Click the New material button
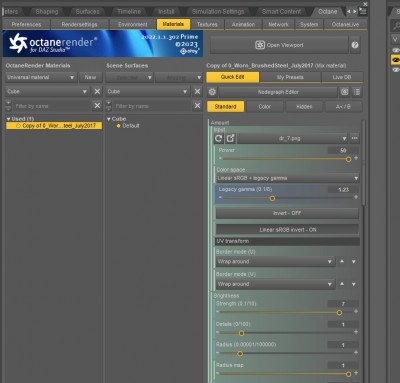The height and width of the screenshot is (383, 400). coord(90,77)
